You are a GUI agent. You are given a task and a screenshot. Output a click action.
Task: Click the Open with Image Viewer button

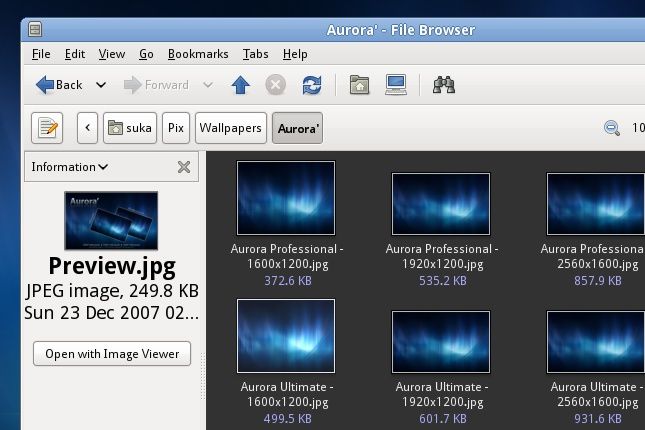[112, 353]
